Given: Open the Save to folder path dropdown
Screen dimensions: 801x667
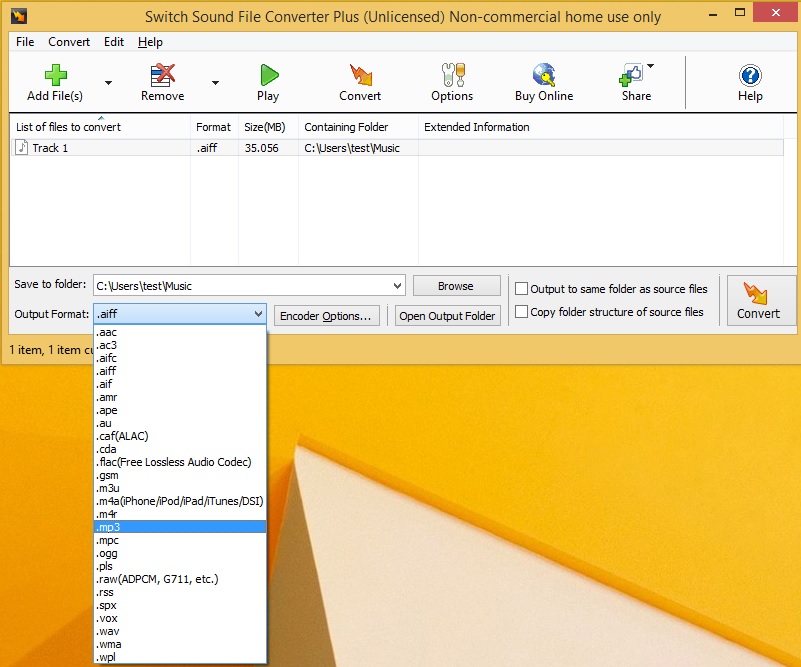Looking at the screenshot, I should coord(396,286).
